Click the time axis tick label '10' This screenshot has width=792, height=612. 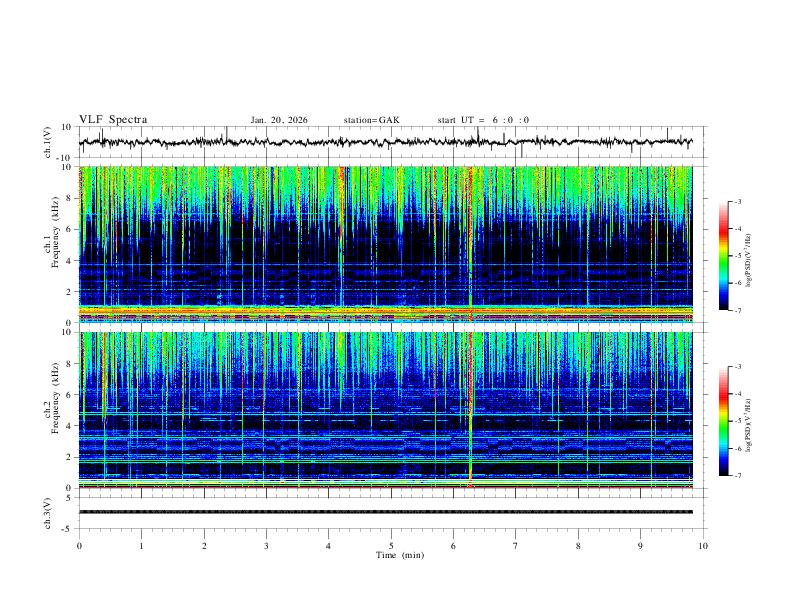click(x=703, y=546)
